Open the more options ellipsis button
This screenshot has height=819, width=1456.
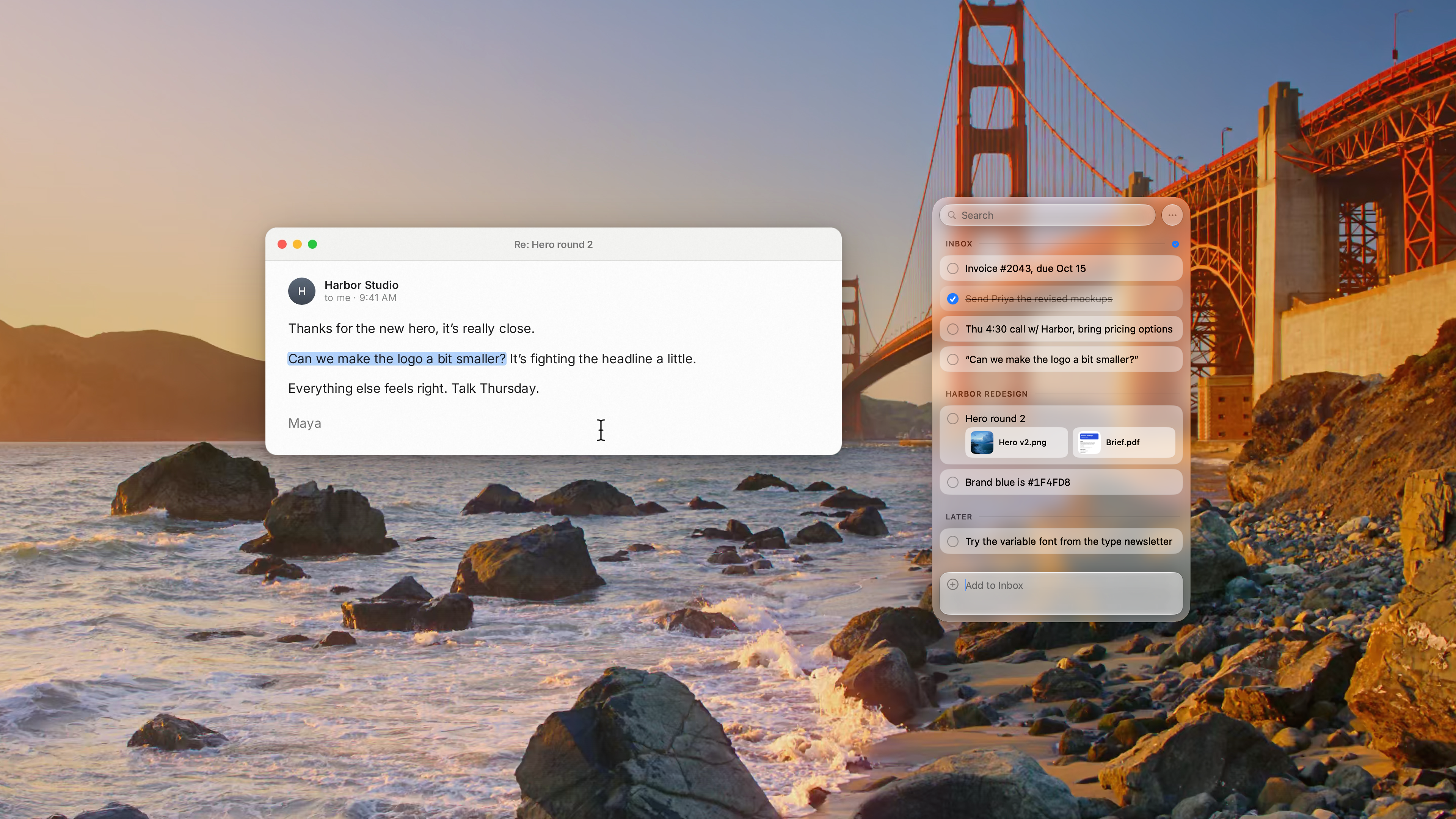[x=1172, y=215]
